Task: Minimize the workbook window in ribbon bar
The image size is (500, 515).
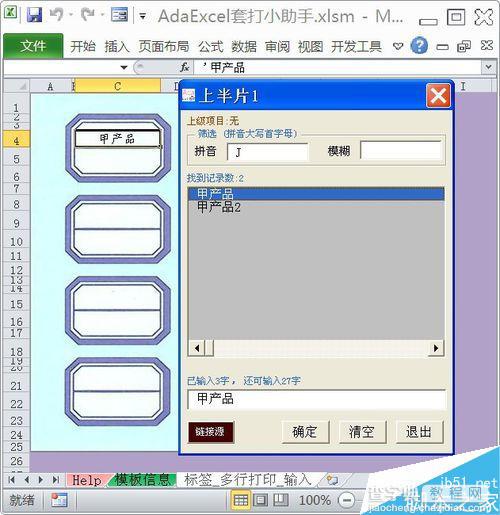Action: click(x=442, y=47)
